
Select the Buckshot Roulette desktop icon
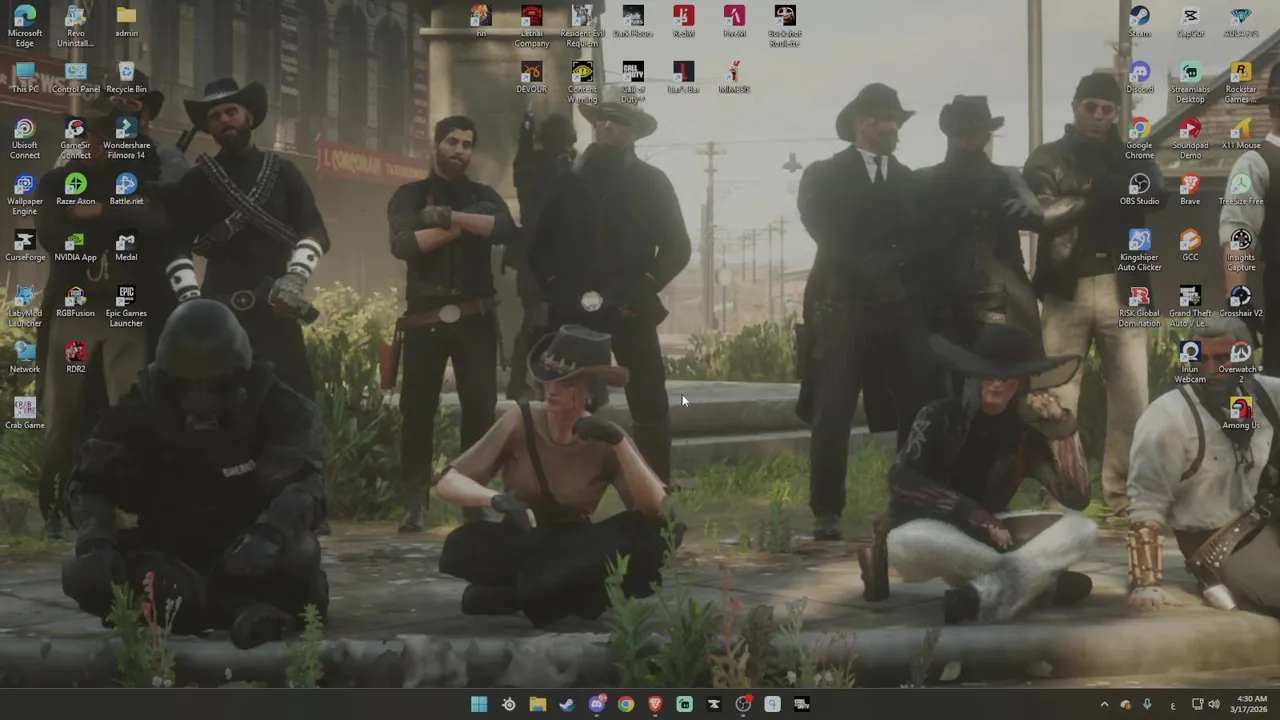tap(785, 26)
